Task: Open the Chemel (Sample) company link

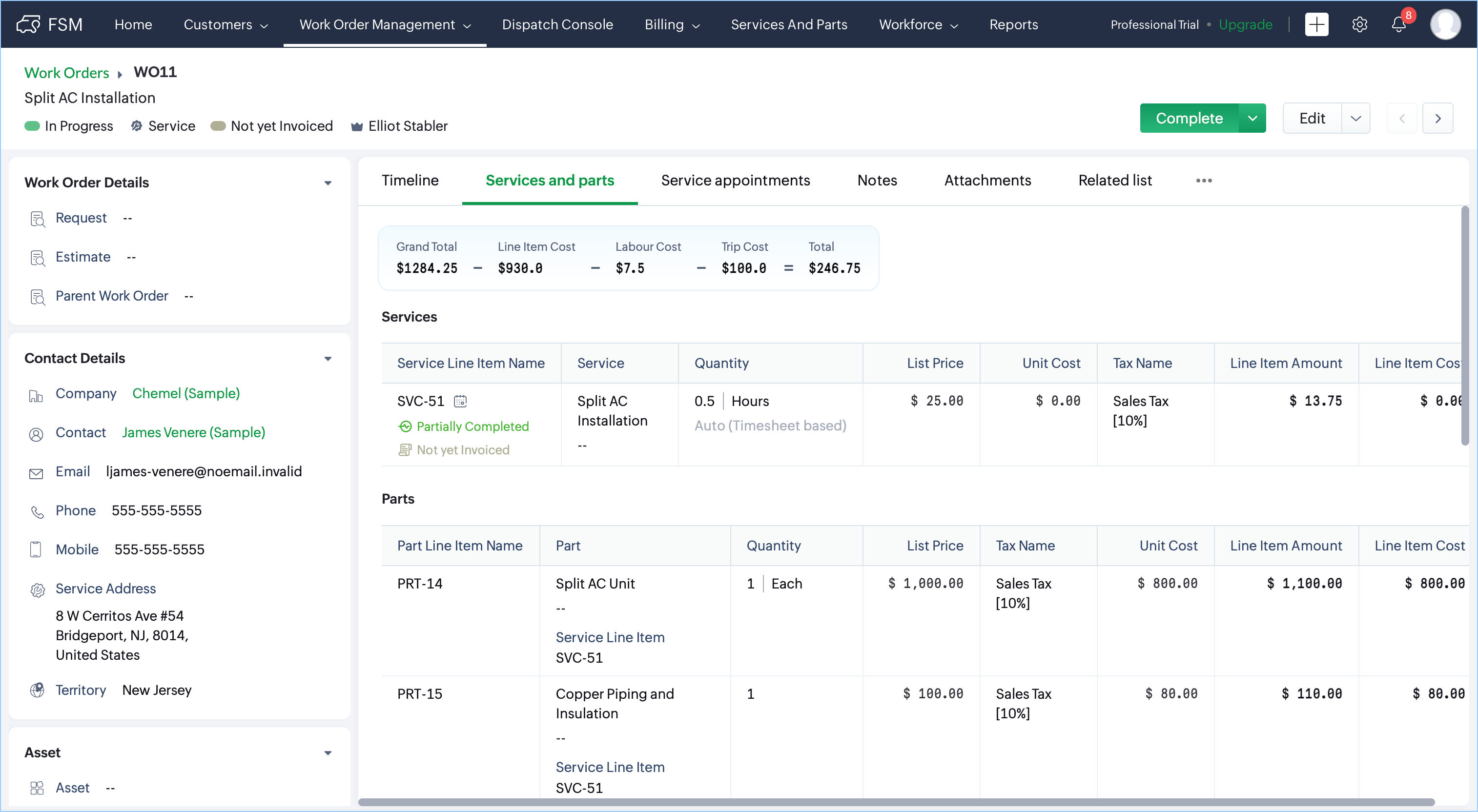Action: click(186, 394)
